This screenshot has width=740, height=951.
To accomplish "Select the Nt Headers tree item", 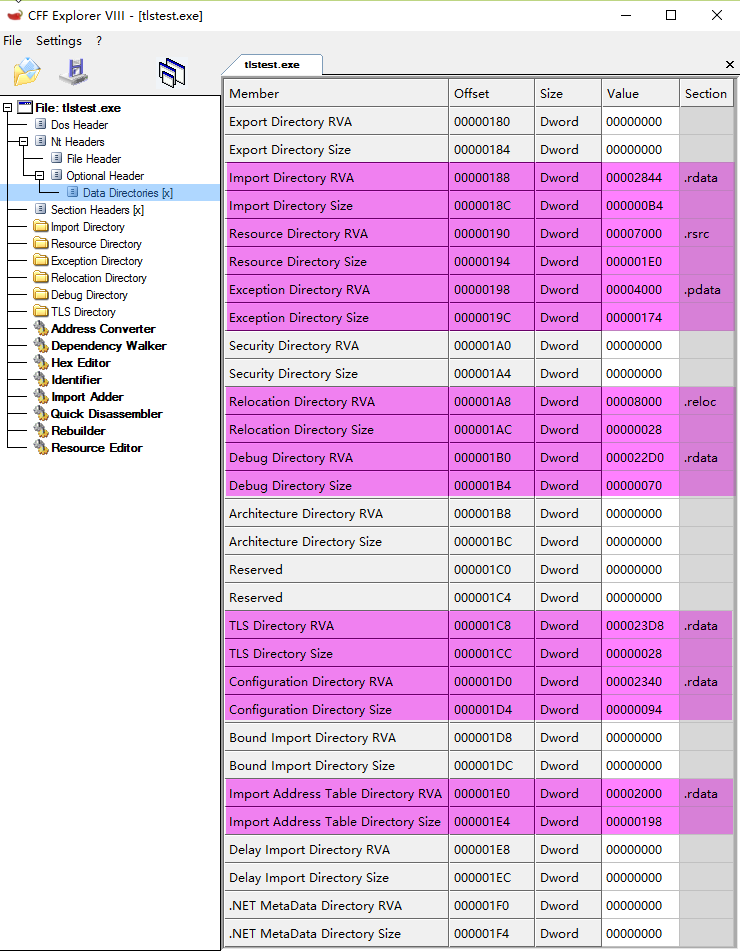I will point(77,141).
